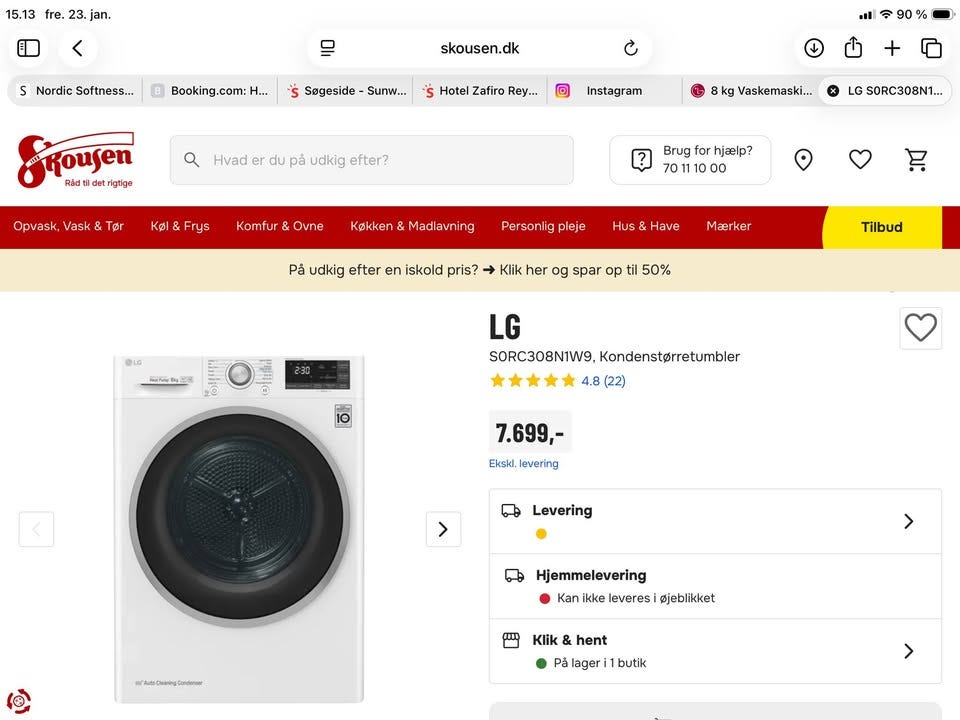Viewport: 960px width, 720px height.
Task: Open the store locator pin icon
Action: (x=803, y=160)
